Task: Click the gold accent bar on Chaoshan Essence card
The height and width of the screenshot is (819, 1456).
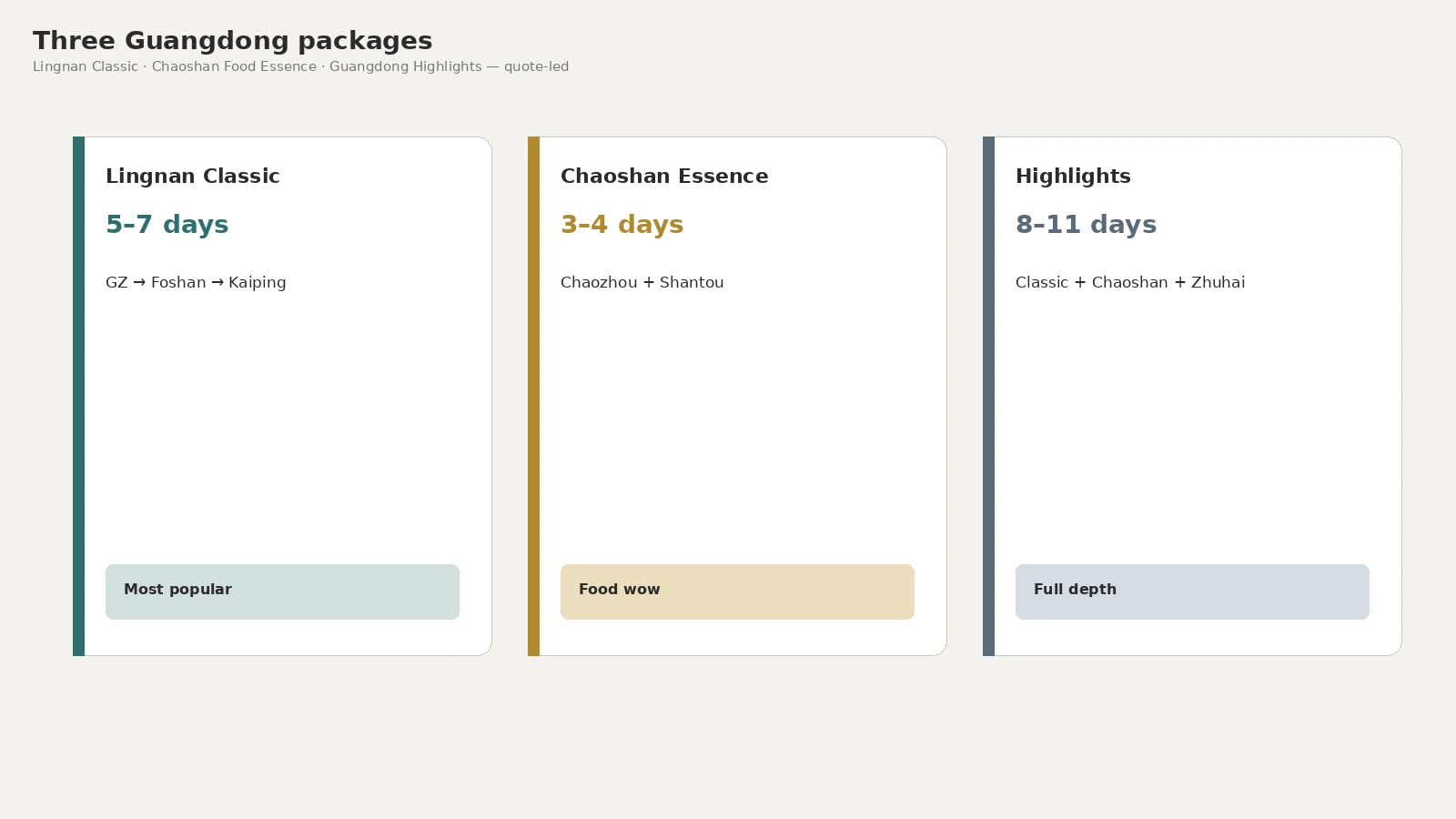Action: click(533, 396)
